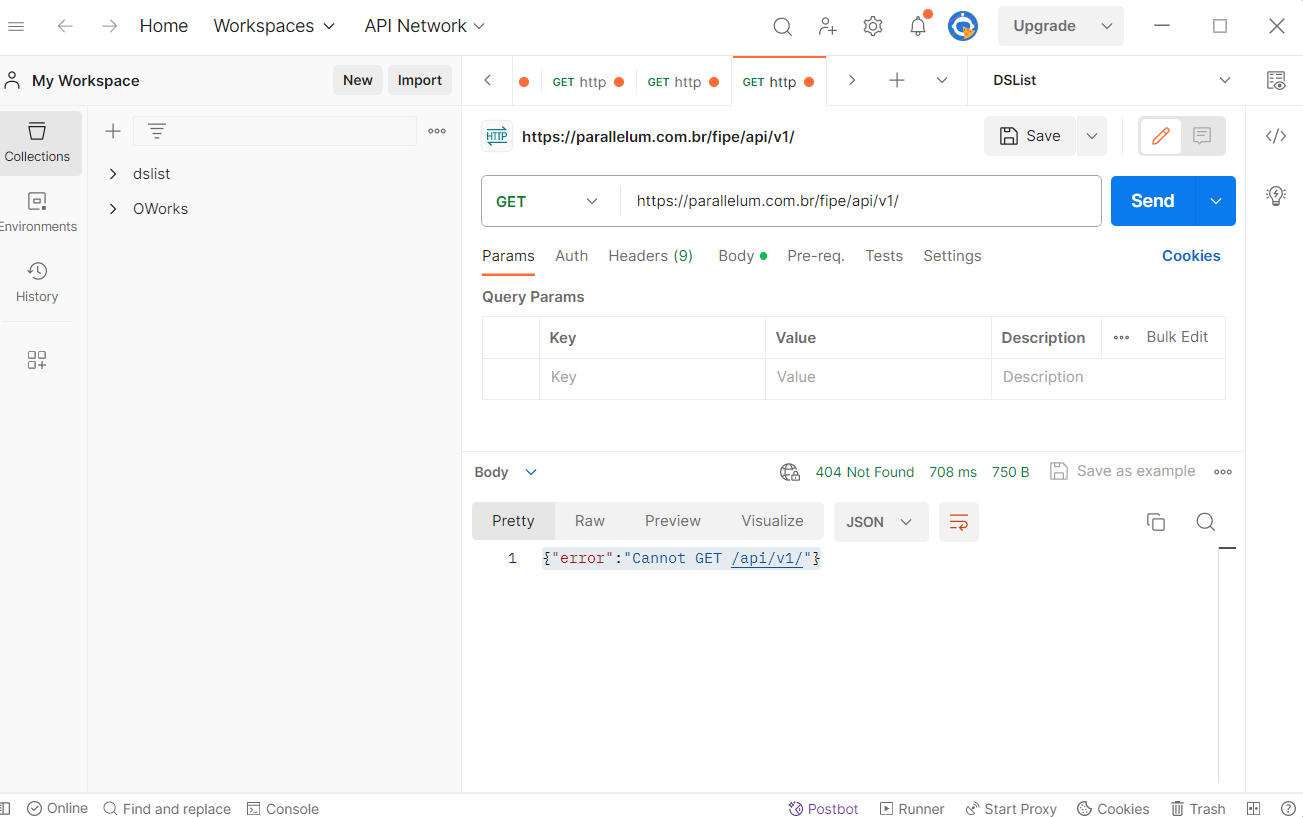Click the request URL input field

coord(861,201)
